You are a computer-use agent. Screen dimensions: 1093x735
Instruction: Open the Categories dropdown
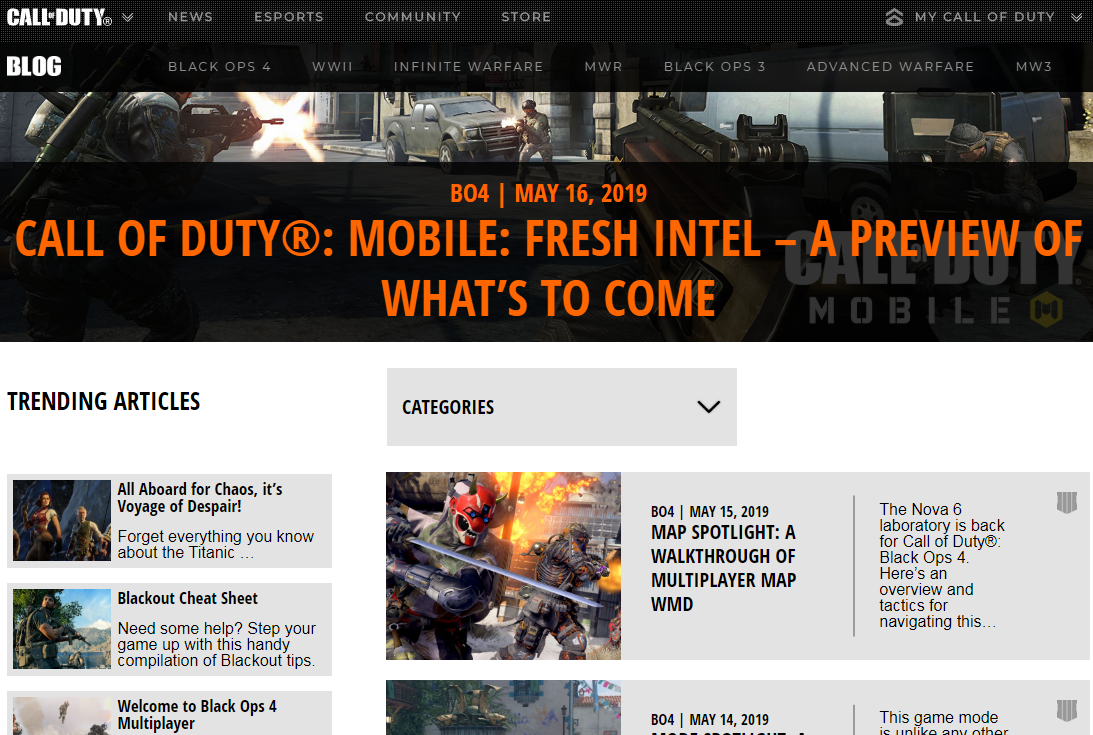562,407
